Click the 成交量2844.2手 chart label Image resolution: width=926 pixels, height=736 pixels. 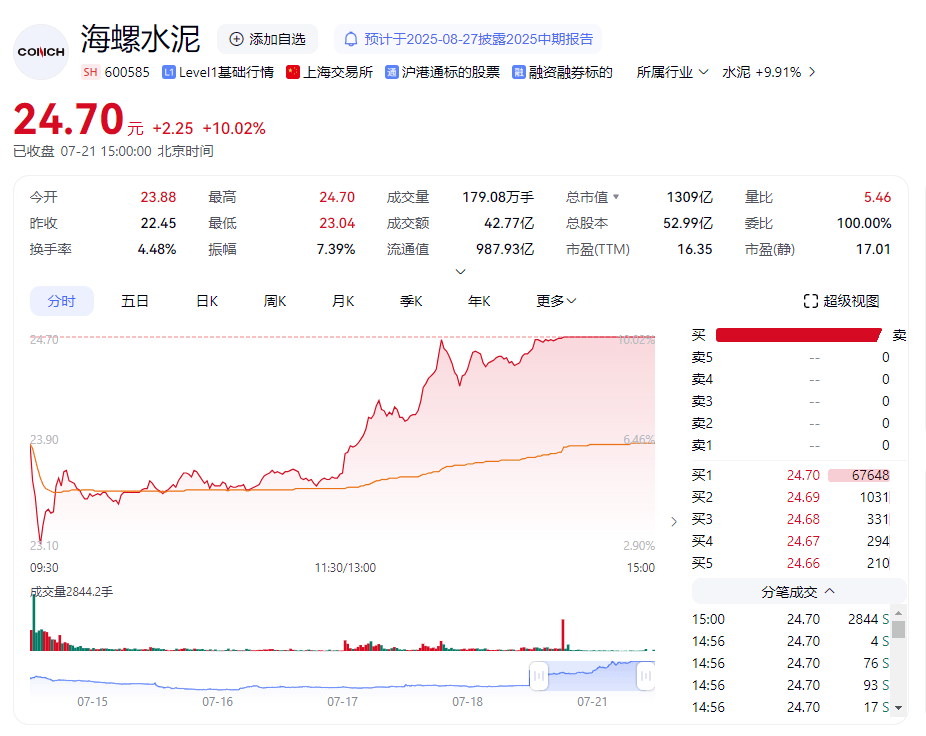coord(71,592)
